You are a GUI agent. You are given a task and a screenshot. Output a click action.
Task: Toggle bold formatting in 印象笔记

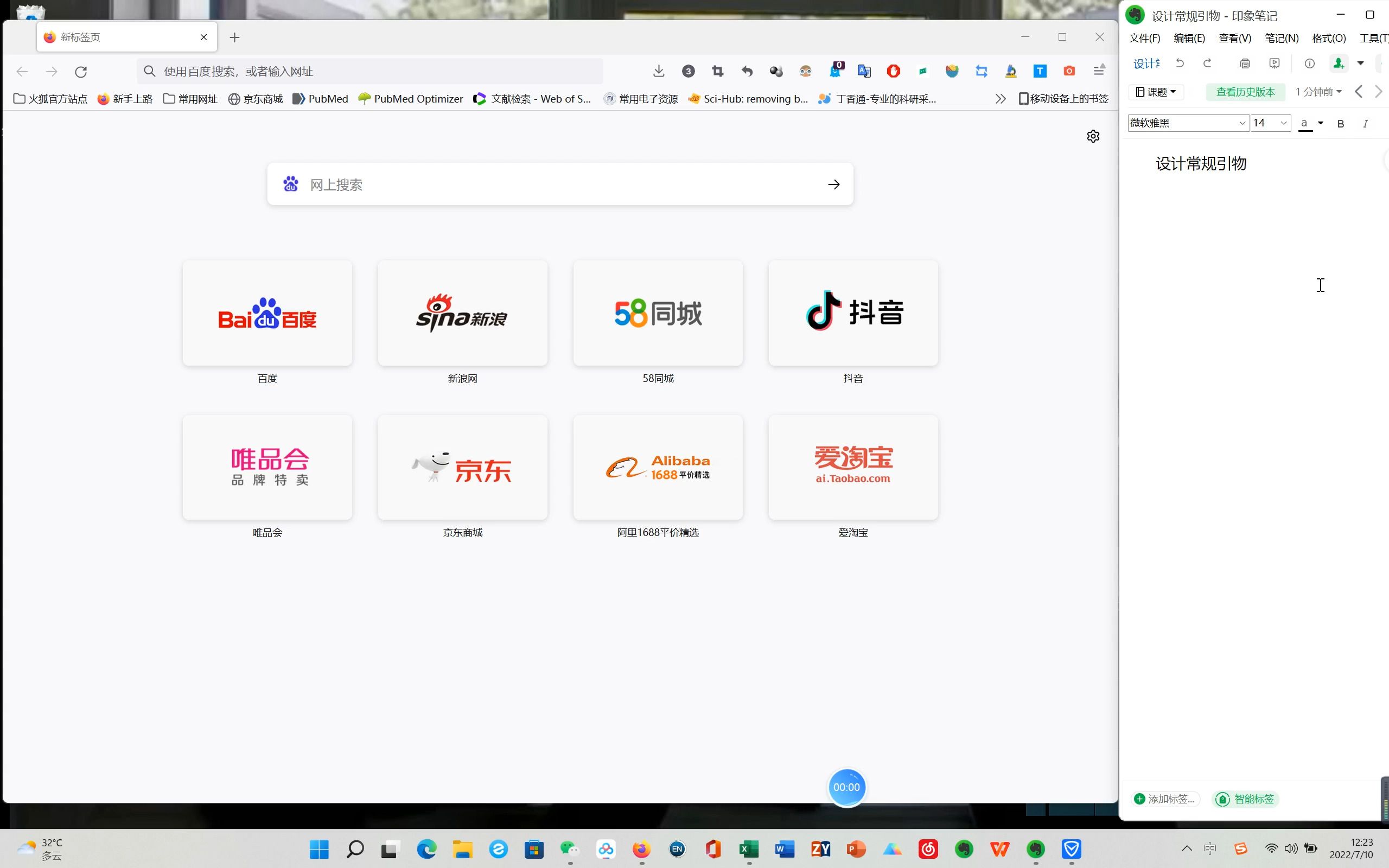point(1340,124)
